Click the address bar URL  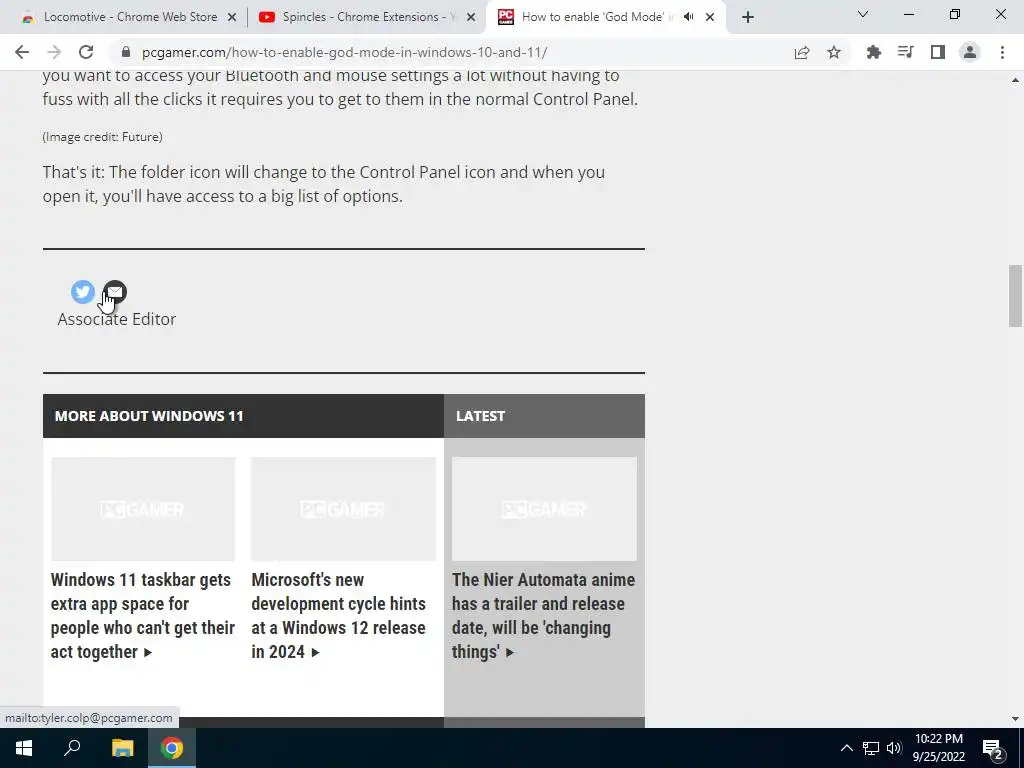(344, 52)
